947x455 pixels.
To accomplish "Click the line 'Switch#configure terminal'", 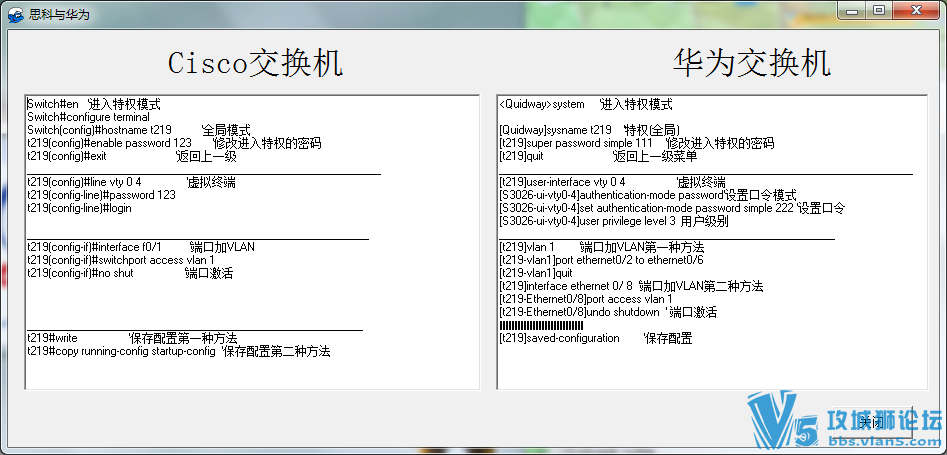I will (x=88, y=117).
